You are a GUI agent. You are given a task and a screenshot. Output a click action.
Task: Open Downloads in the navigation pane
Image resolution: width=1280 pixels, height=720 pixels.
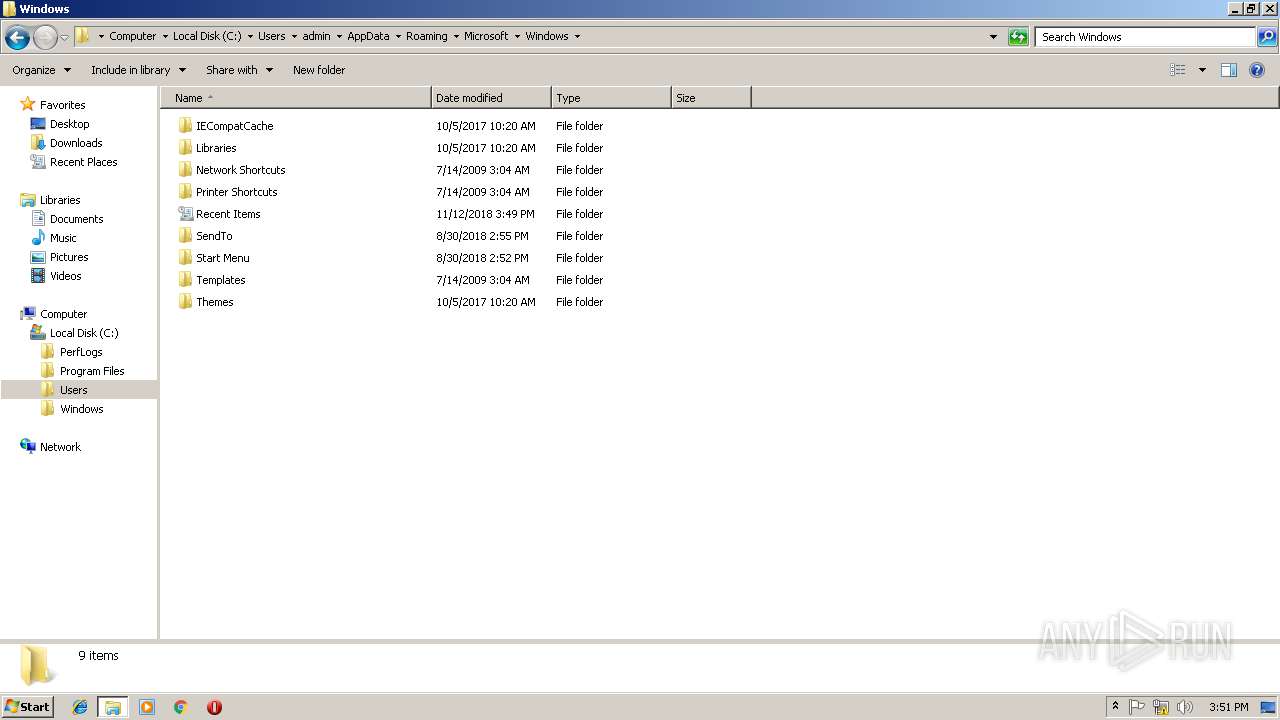(76, 143)
